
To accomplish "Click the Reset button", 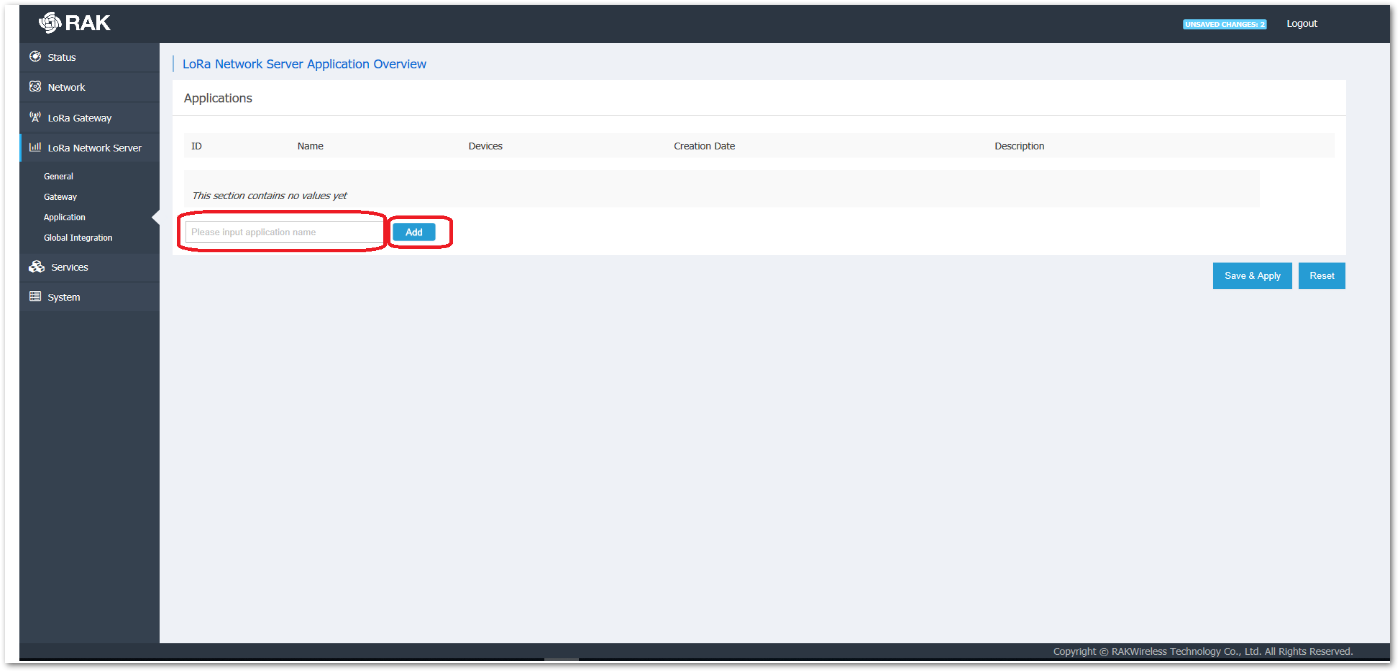I will pyautogui.click(x=1322, y=275).
